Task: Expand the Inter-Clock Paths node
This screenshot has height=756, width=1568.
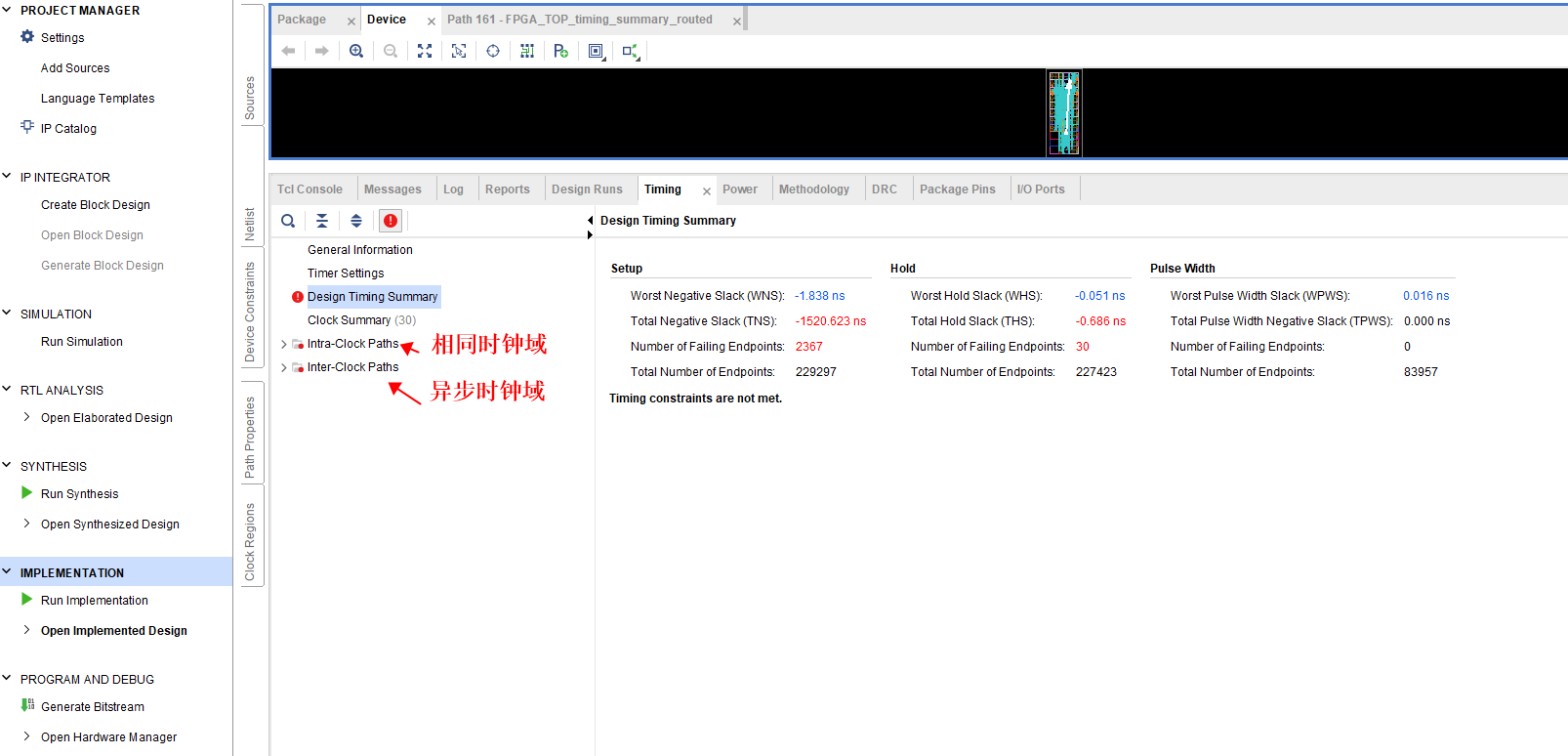Action: click(x=284, y=367)
